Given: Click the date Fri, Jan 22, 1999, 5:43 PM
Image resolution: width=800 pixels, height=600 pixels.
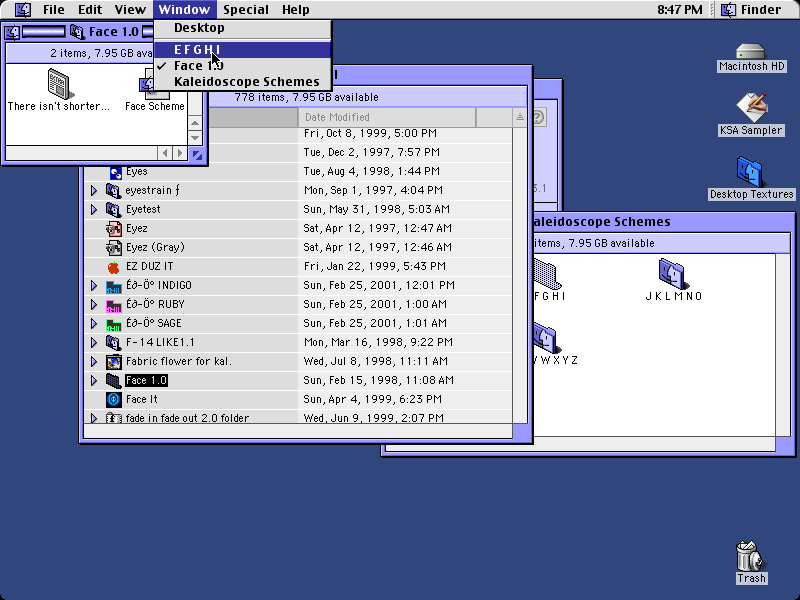Looking at the screenshot, I should coord(374,266).
